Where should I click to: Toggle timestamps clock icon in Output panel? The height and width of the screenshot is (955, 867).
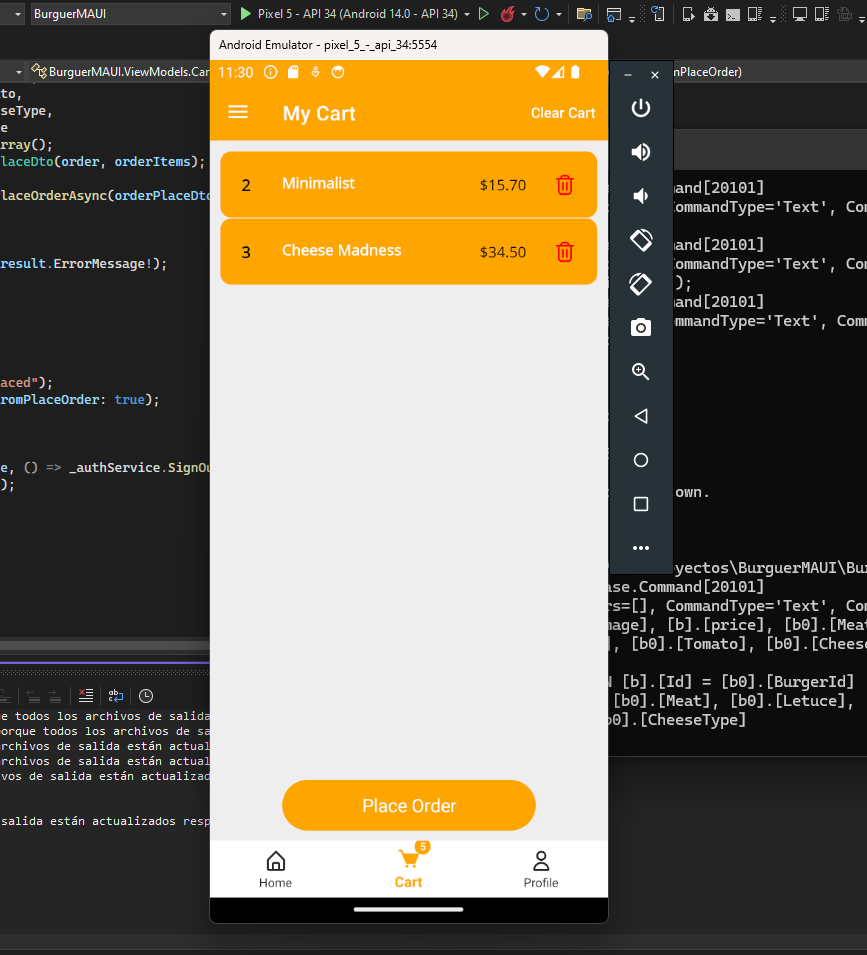click(146, 696)
